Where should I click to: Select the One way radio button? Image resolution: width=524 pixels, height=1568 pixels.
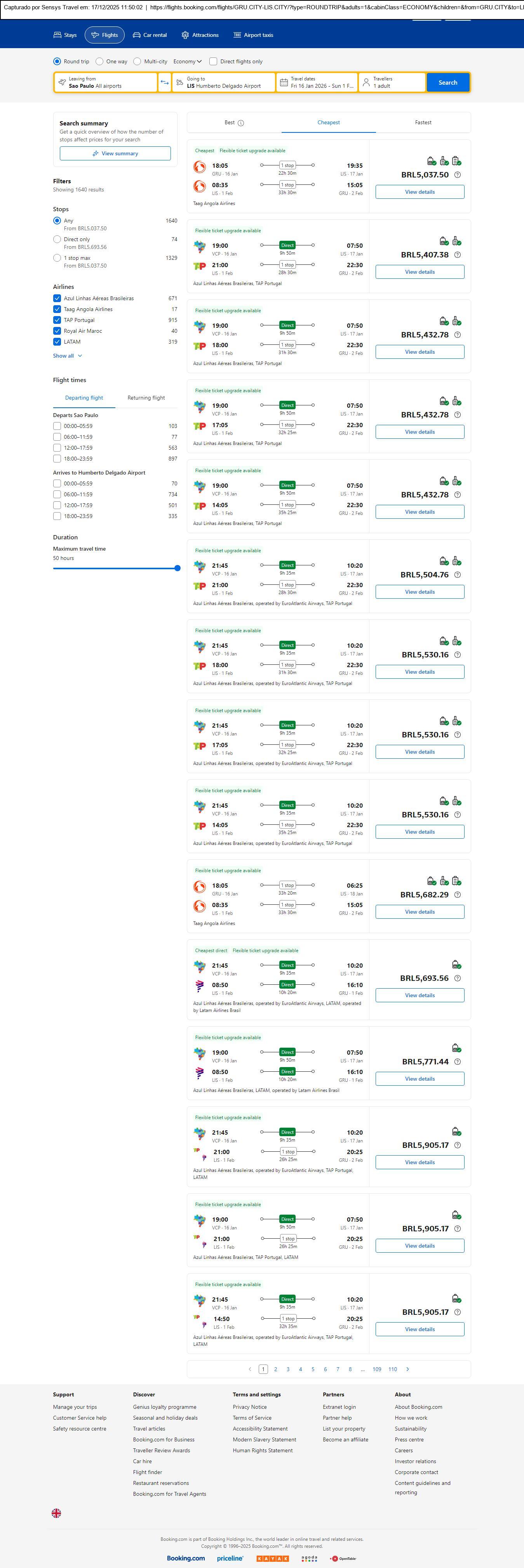coord(99,61)
